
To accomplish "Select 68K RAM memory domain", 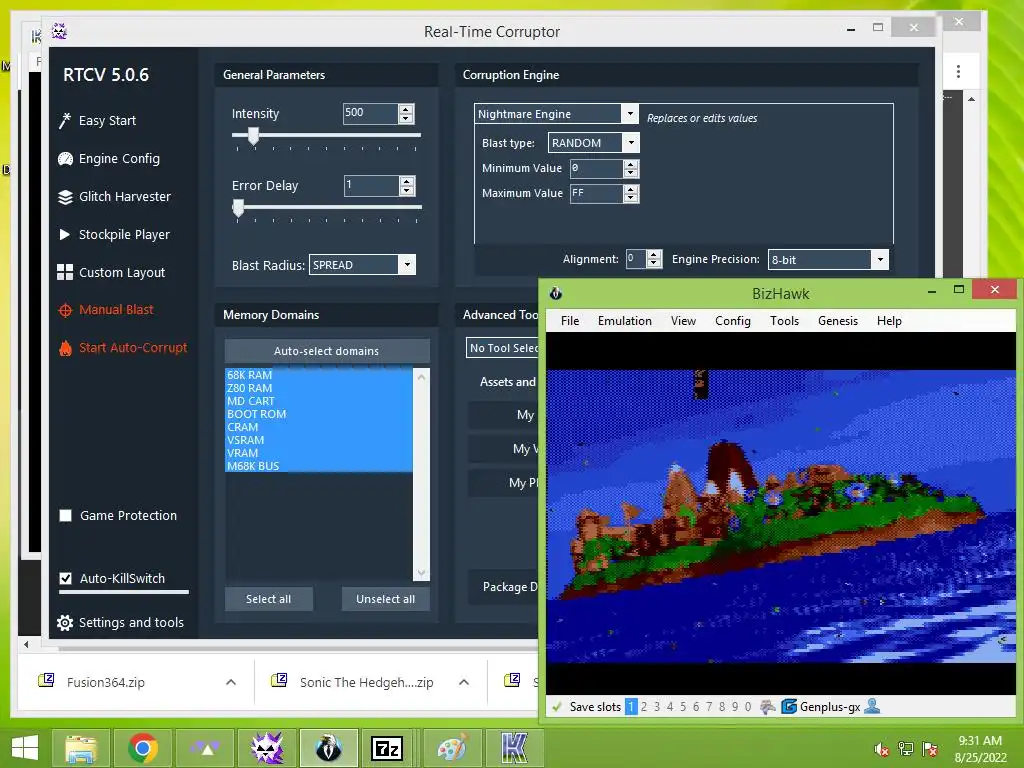I will coord(319,375).
